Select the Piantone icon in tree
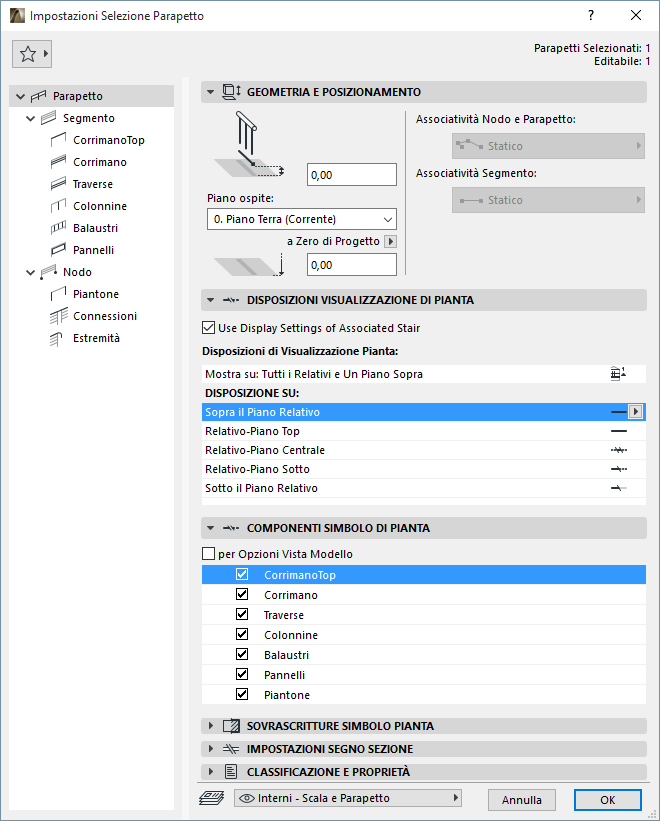The height and width of the screenshot is (821, 660). [x=59, y=294]
